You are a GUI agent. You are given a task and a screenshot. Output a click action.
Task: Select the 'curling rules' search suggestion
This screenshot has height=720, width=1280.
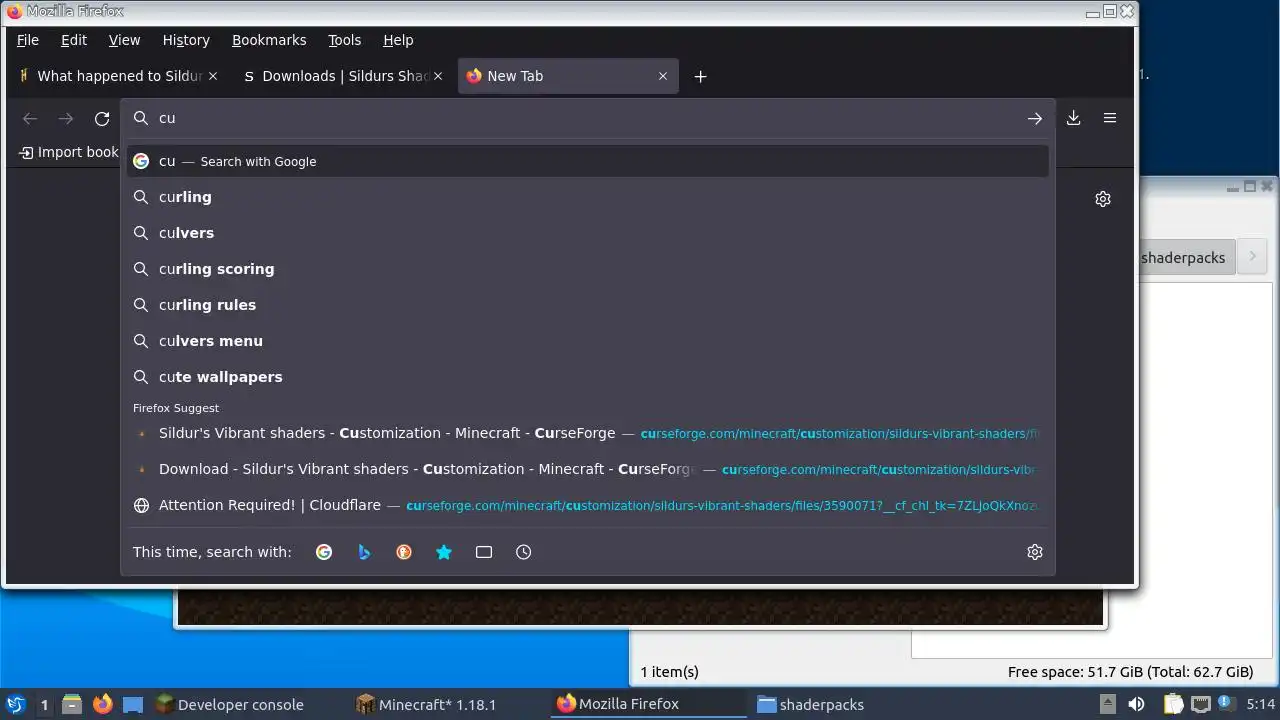click(x=588, y=305)
